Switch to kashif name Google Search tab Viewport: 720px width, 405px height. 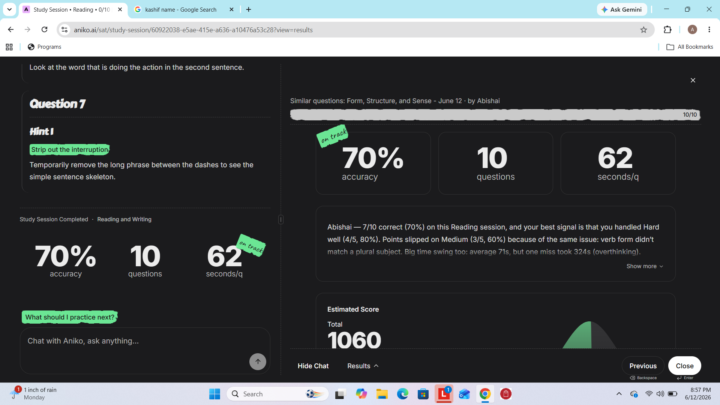[x=185, y=9]
